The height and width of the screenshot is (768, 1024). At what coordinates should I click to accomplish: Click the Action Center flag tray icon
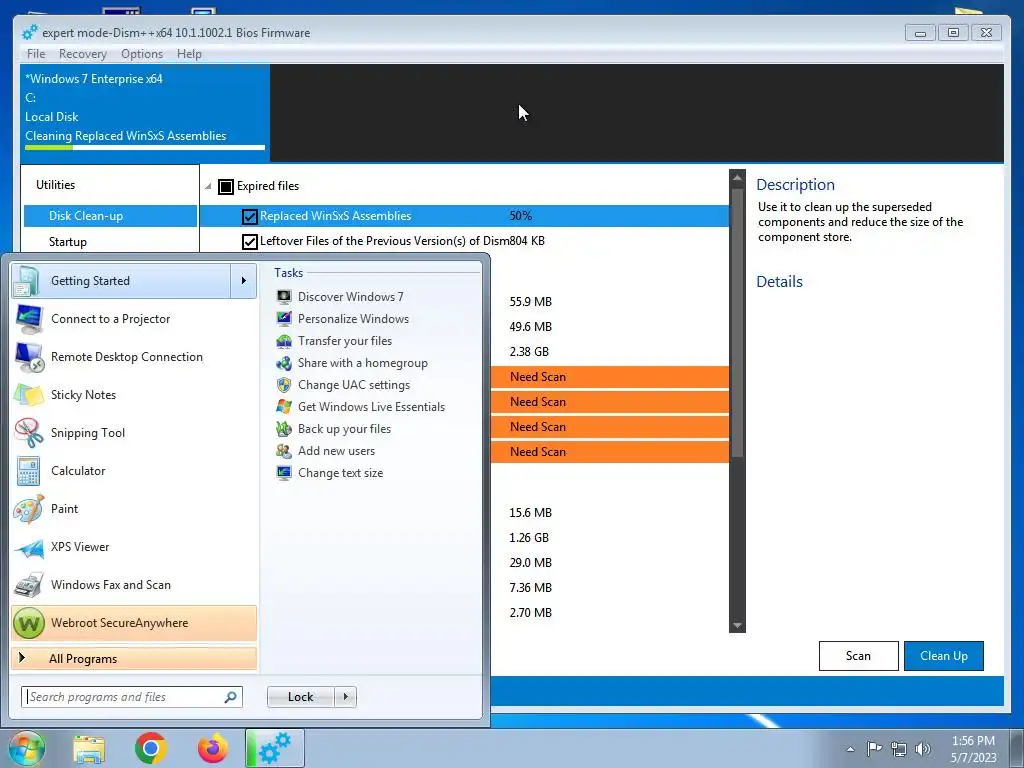coord(874,749)
